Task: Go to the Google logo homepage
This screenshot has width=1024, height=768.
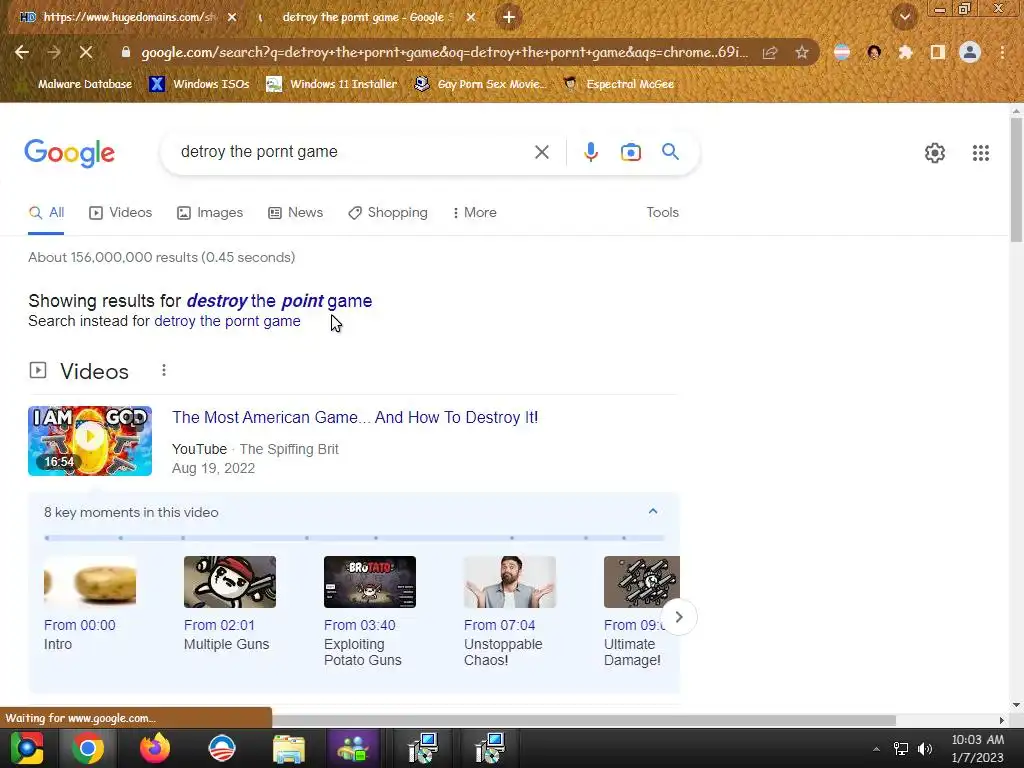Action: [x=69, y=153]
